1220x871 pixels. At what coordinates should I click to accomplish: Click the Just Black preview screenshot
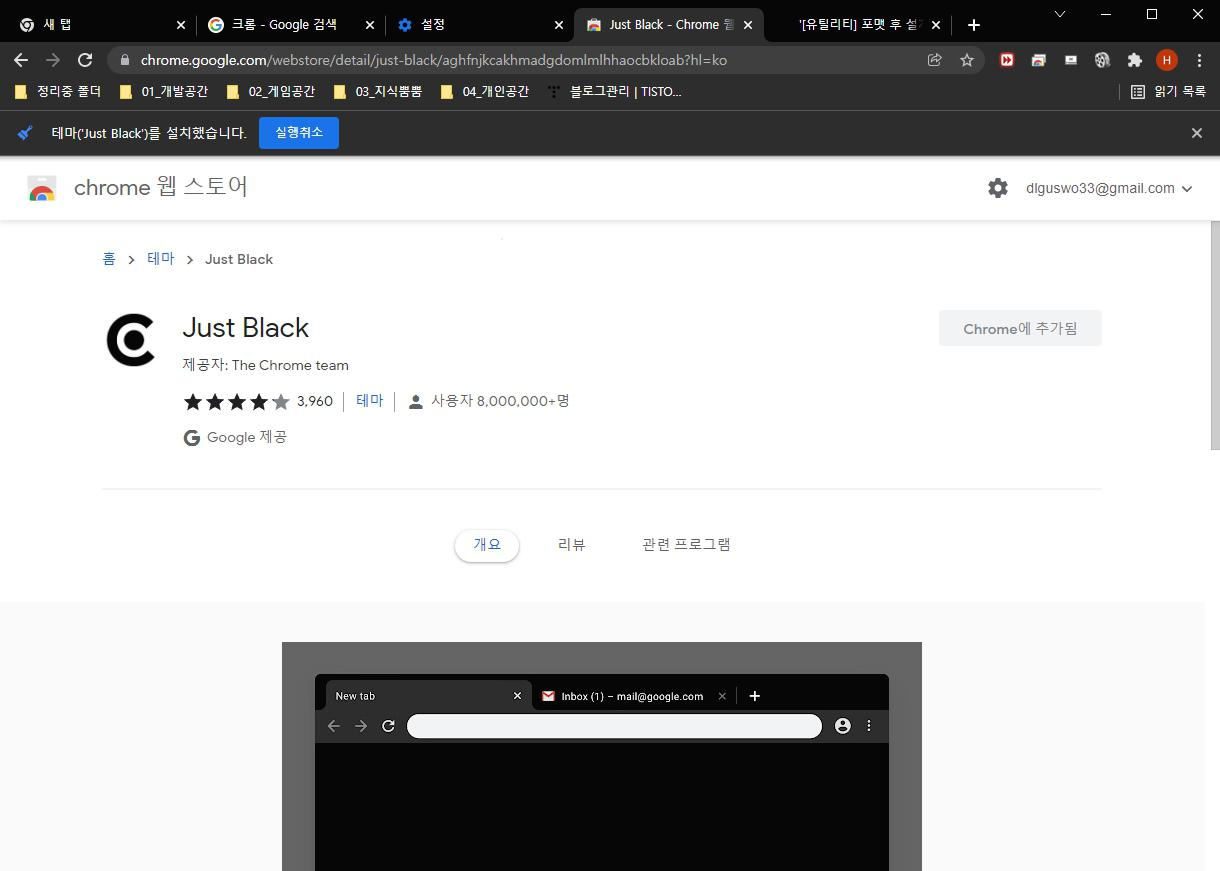(601, 756)
